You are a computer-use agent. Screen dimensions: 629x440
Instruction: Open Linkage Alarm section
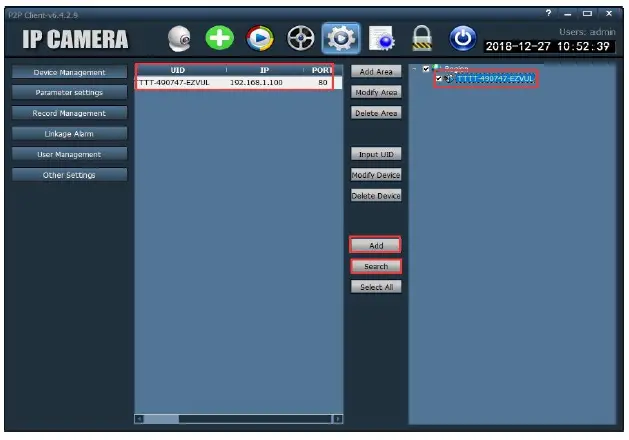tap(69, 134)
